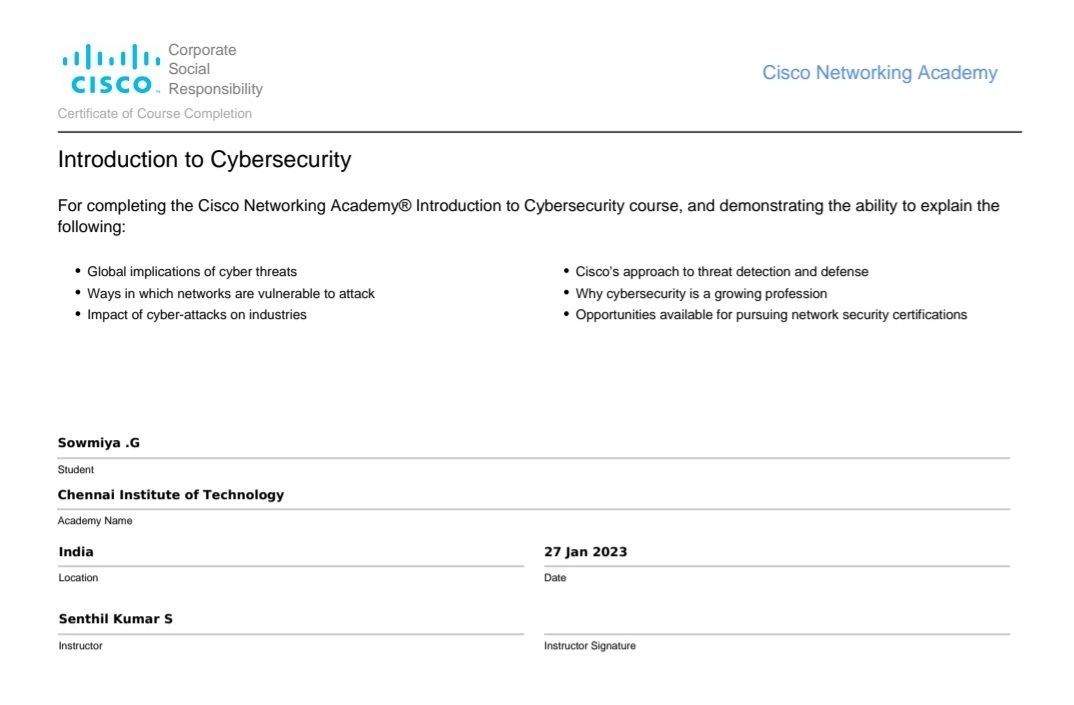1074x705 pixels.
Task: Click Cisco's approach to threat detection bullet
Action: point(721,271)
